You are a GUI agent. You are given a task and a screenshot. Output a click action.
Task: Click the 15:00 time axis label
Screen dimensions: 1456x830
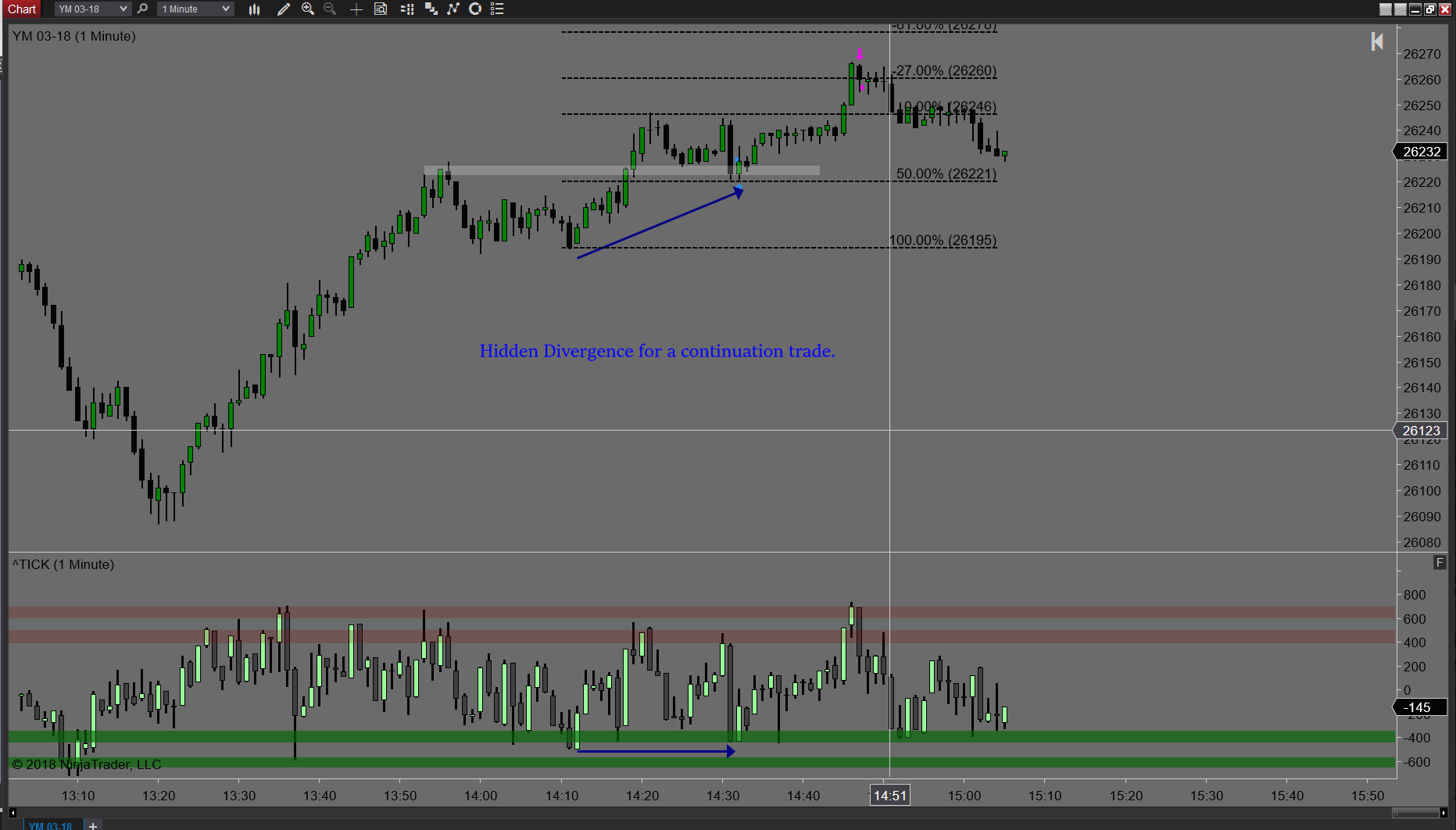pyautogui.click(x=964, y=796)
